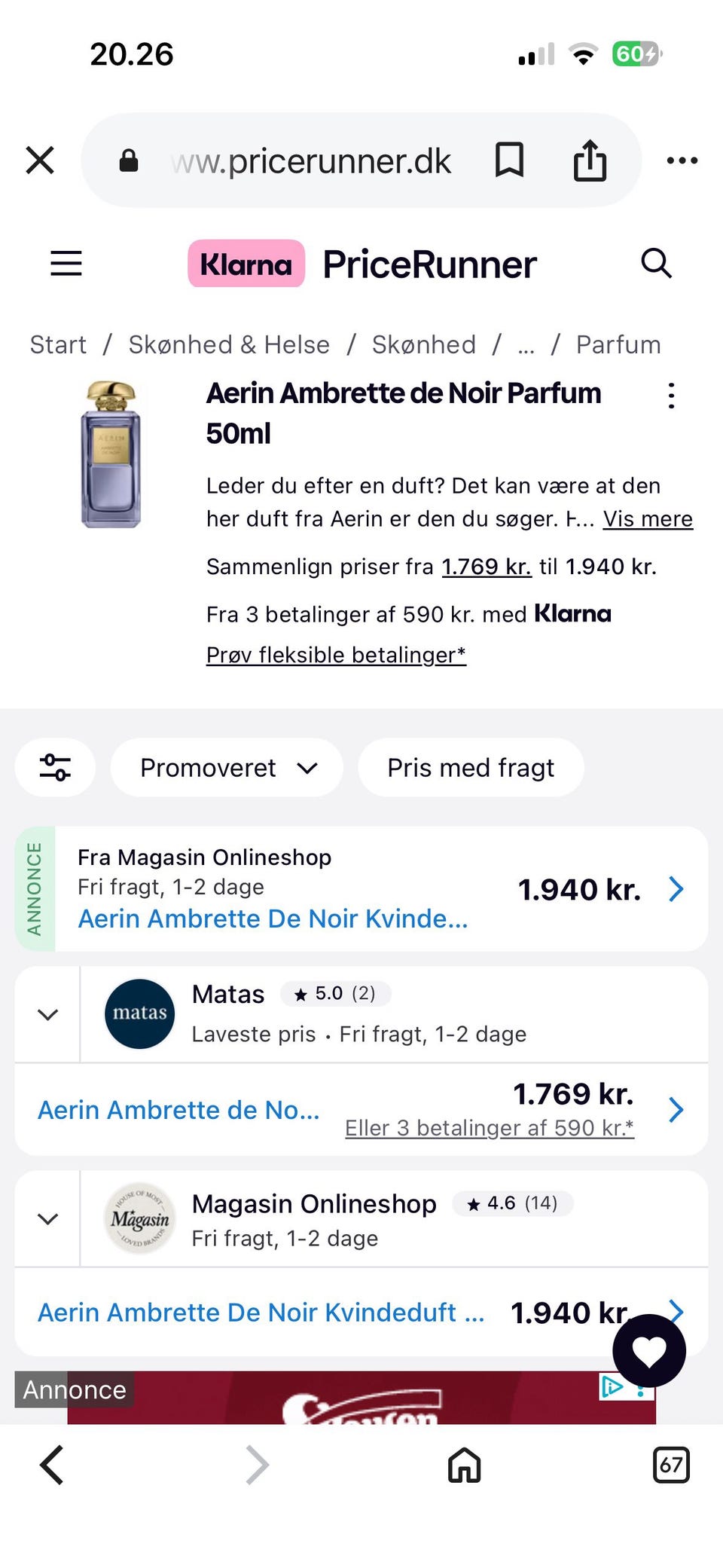
Task: Tap the browser share icon
Action: coord(590,160)
